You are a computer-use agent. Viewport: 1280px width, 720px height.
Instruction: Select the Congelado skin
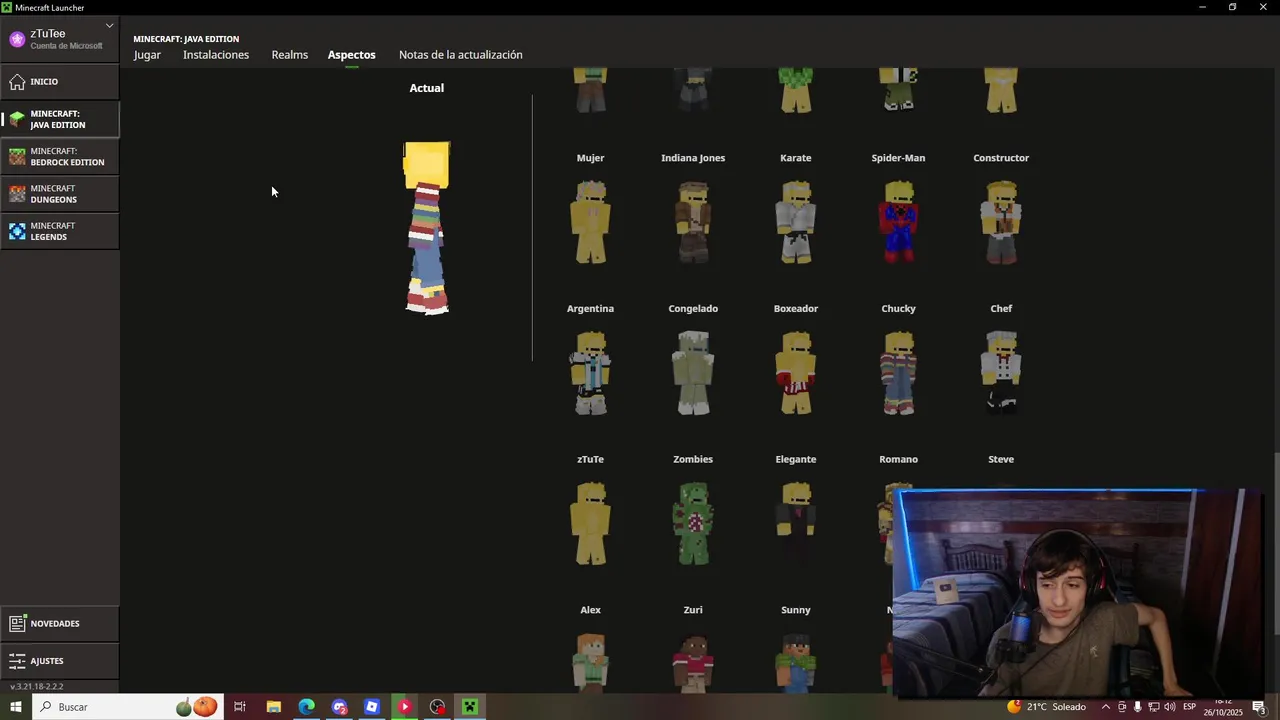693,373
